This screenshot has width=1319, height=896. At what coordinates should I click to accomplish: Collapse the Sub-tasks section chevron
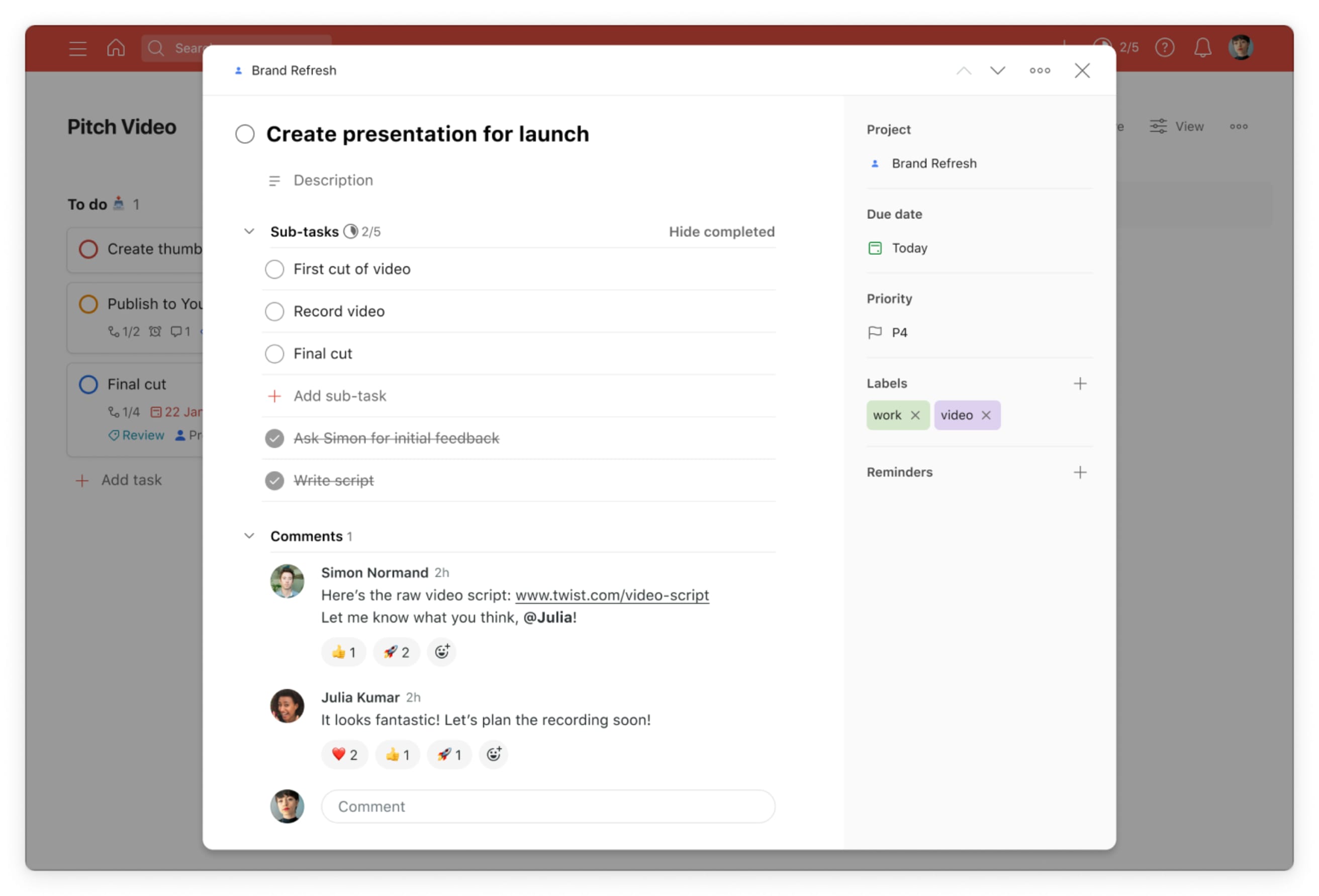(x=249, y=231)
